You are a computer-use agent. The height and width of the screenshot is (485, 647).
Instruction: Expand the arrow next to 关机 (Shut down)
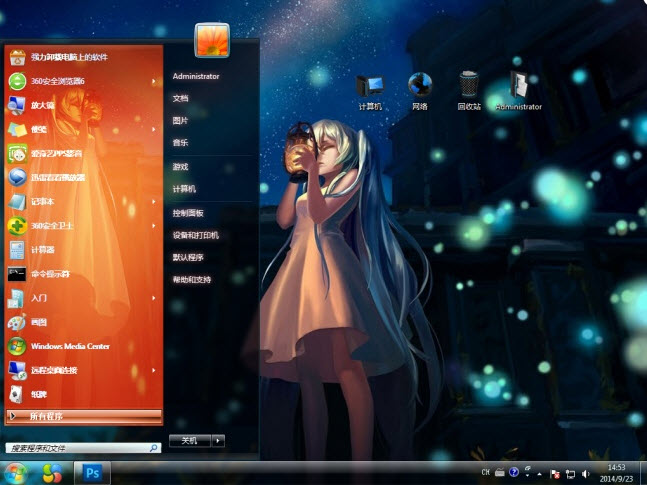click(x=218, y=440)
